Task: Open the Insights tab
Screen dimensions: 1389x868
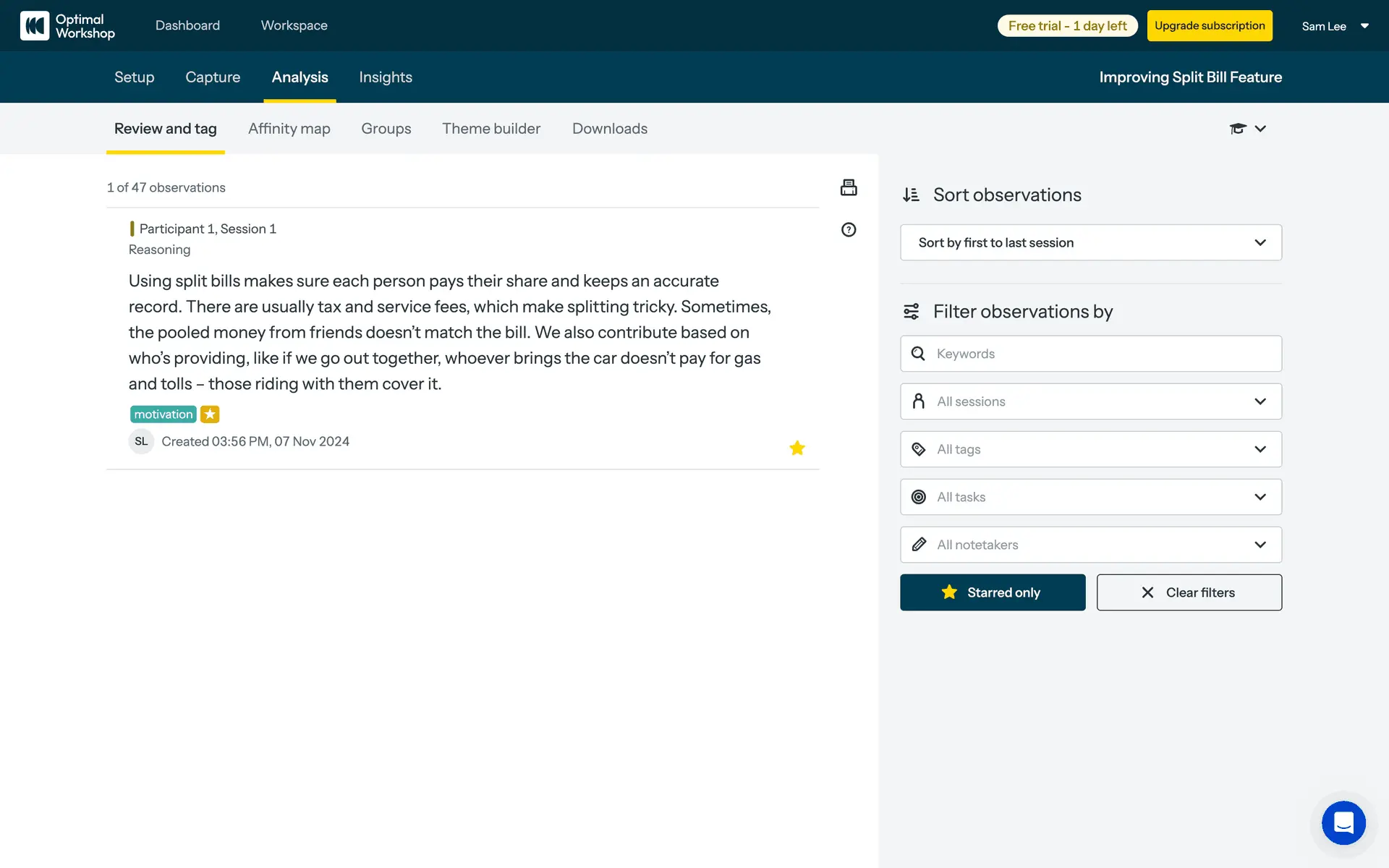Action: pos(385,77)
